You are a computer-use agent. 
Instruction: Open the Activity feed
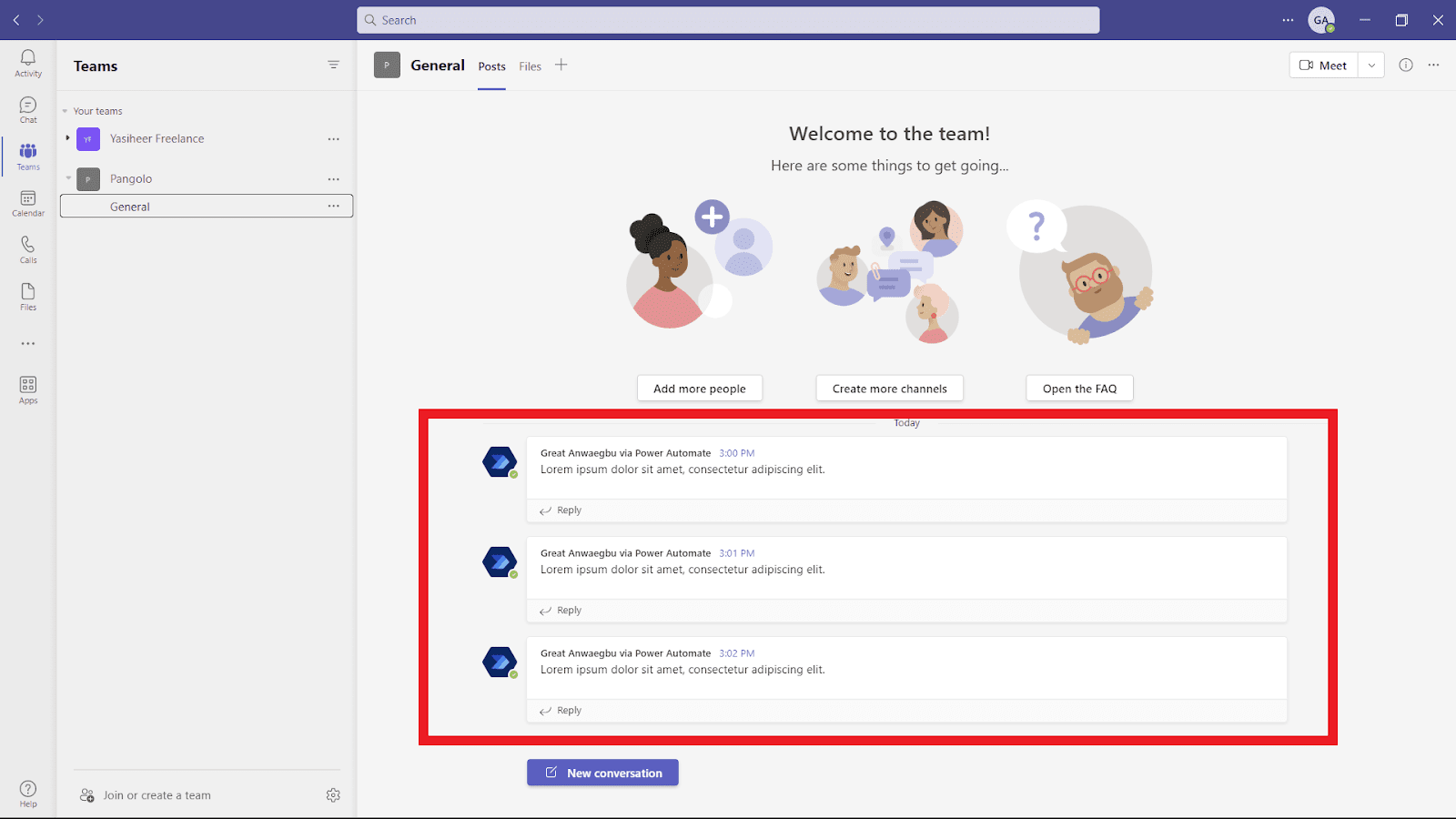pos(27,62)
